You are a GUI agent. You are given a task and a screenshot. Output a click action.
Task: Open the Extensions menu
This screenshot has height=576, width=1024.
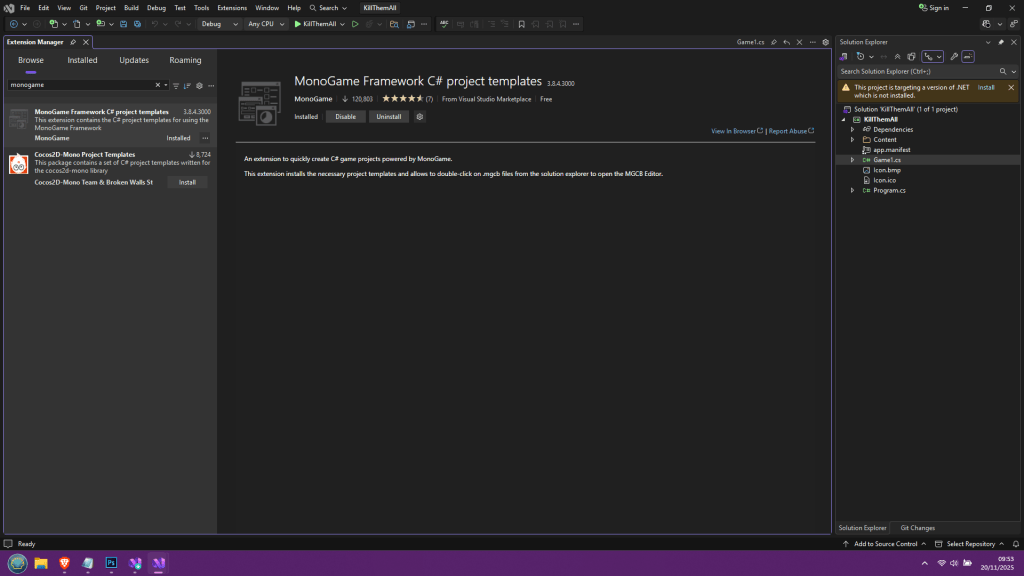(232, 8)
